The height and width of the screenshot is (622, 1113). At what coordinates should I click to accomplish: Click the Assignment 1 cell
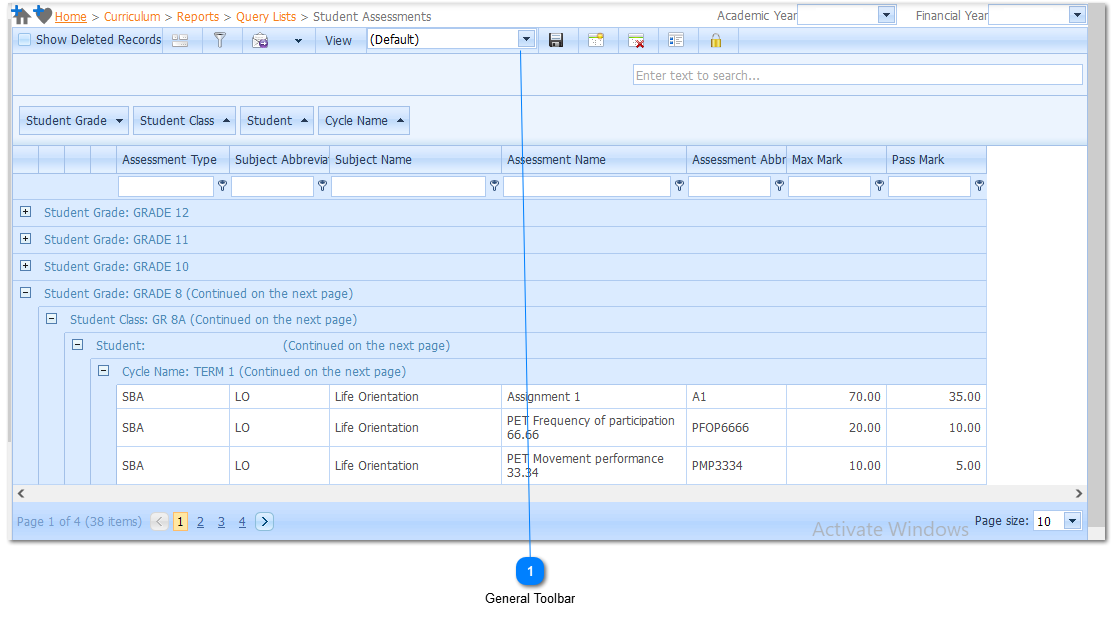594,397
